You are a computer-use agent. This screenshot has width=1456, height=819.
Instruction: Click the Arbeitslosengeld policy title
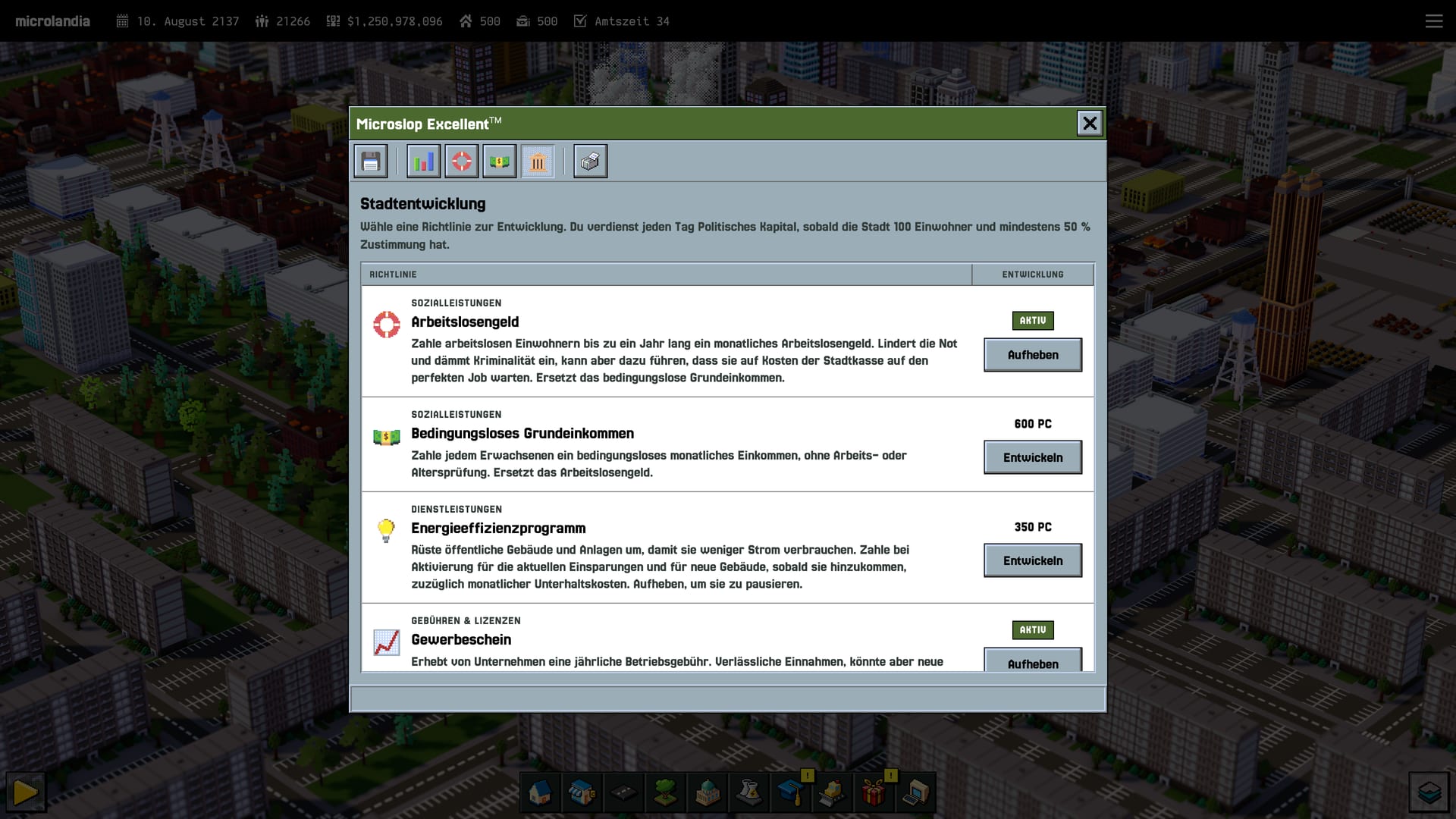465,322
